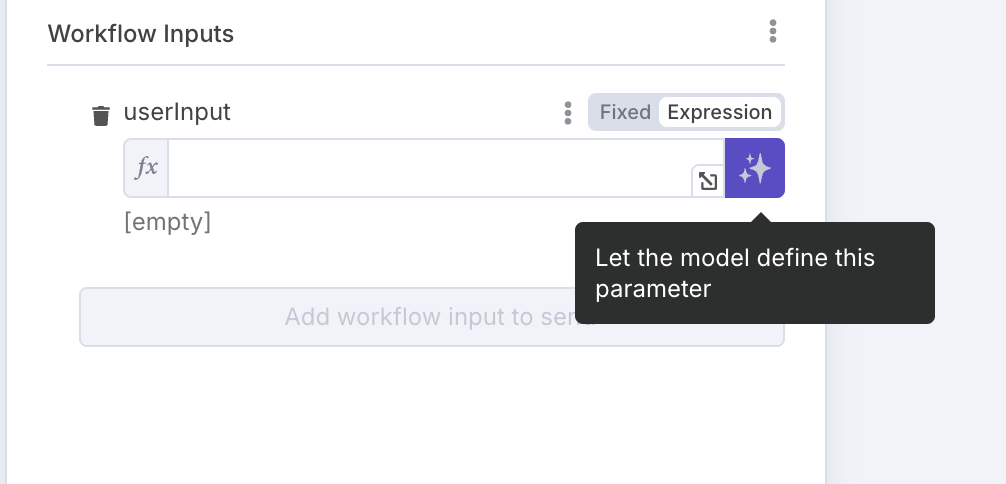Click the tooltip arrow beneath the sparkle button
Viewport: 1006px width, 484px height.
[762, 218]
